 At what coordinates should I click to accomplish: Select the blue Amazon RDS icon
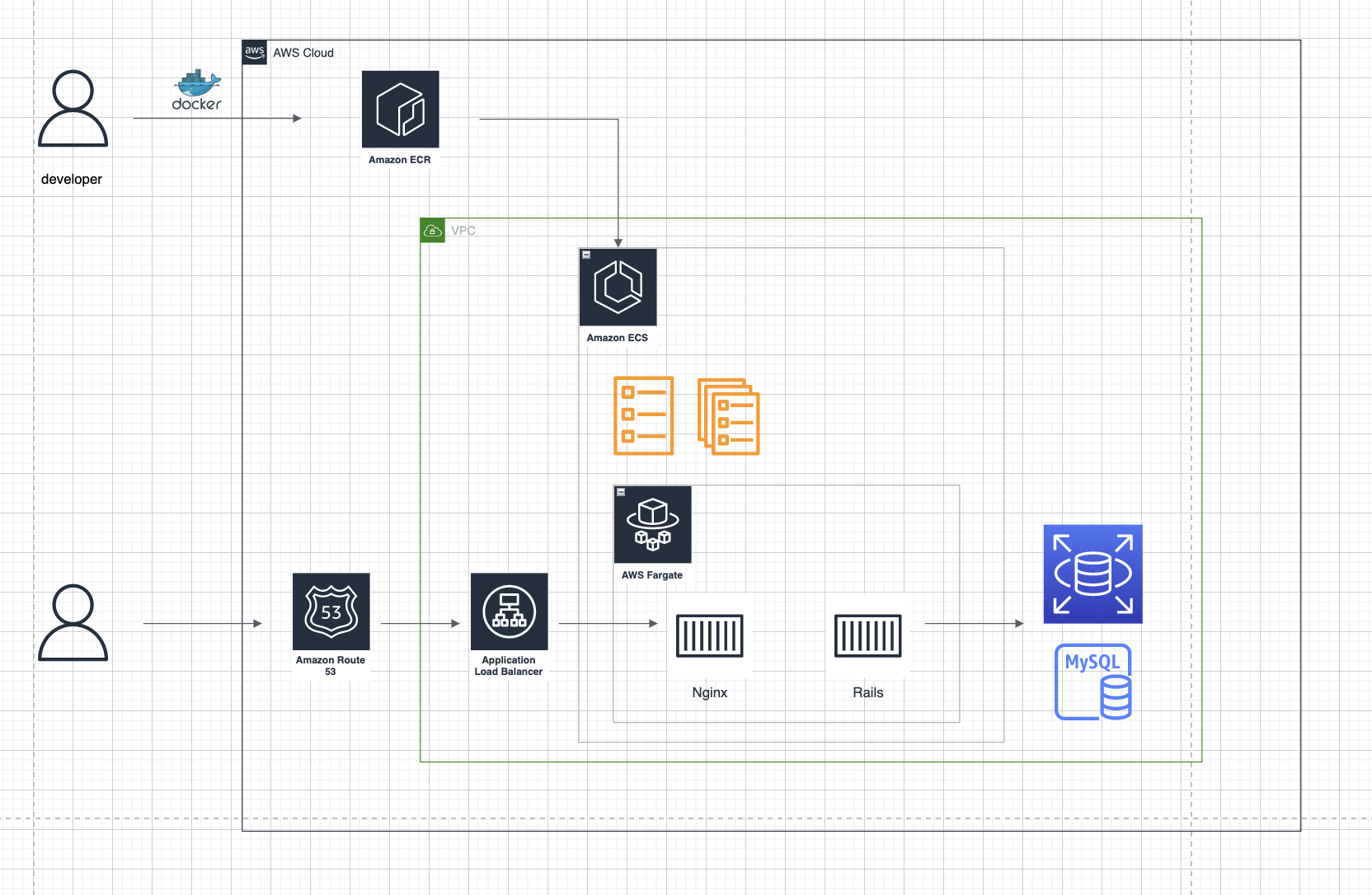tap(1093, 574)
